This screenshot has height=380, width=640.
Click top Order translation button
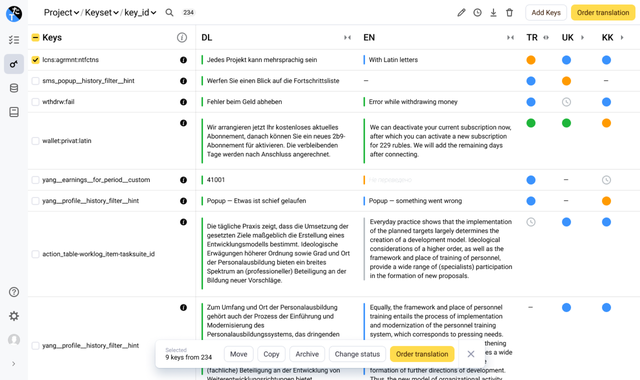tap(603, 13)
